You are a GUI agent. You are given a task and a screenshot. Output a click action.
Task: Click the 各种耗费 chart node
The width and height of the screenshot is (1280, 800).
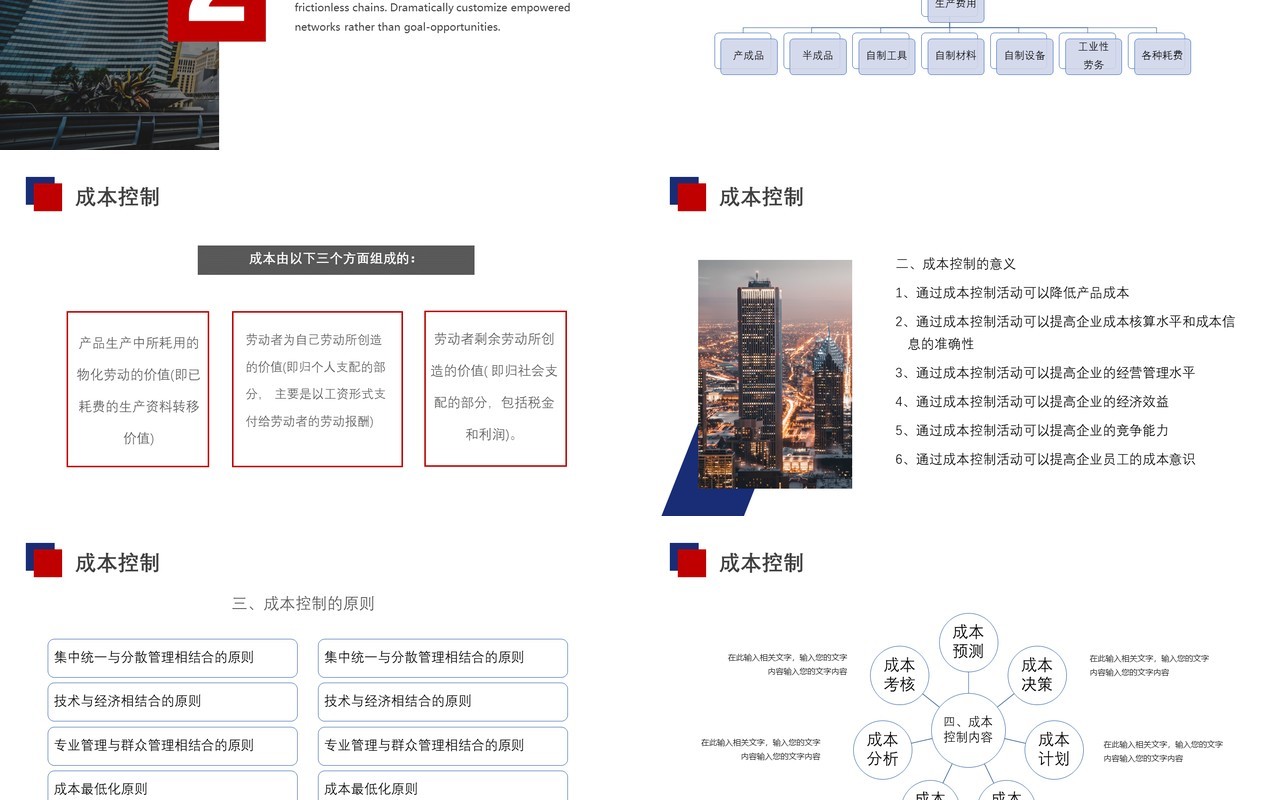pyautogui.click(x=1161, y=55)
